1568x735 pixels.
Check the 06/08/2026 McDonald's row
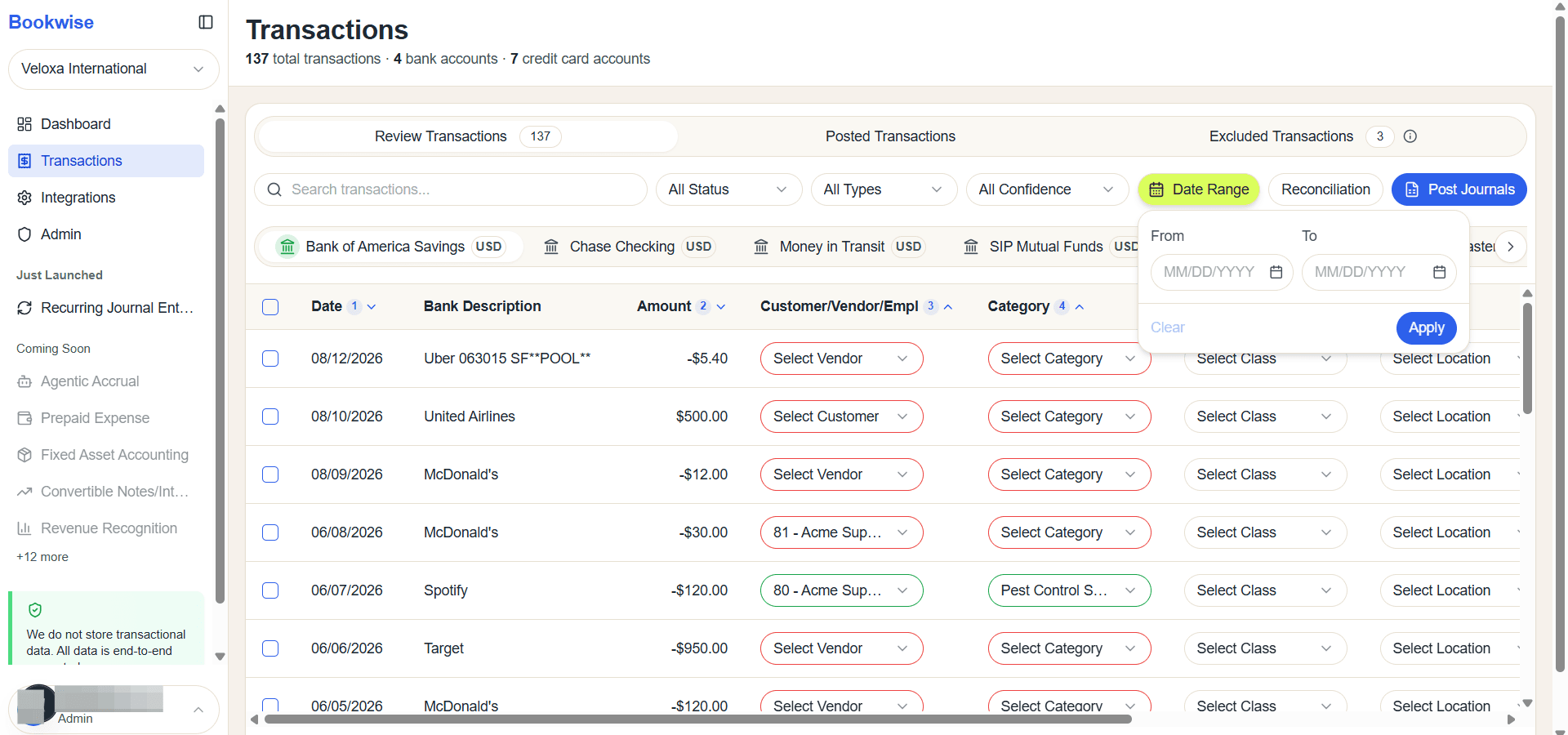coord(270,532)
